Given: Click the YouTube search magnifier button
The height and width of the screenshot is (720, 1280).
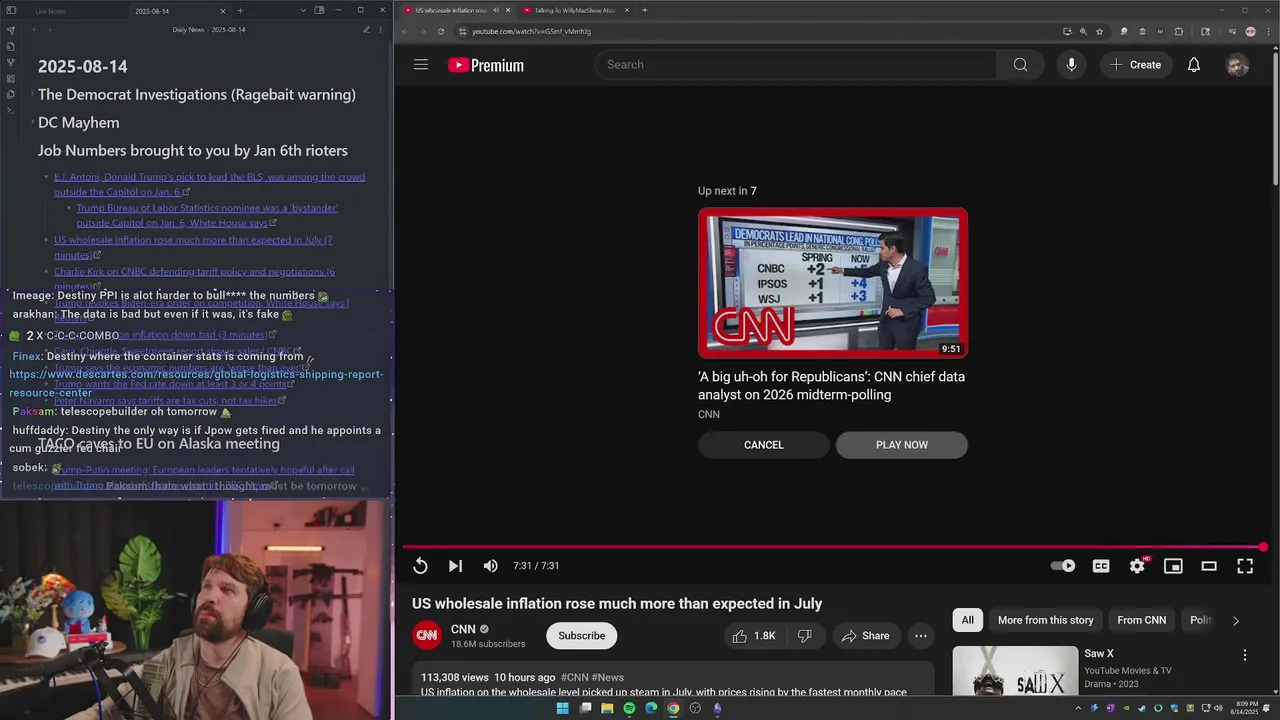Looking at the screenshot, I should [x=1020, y=65].
